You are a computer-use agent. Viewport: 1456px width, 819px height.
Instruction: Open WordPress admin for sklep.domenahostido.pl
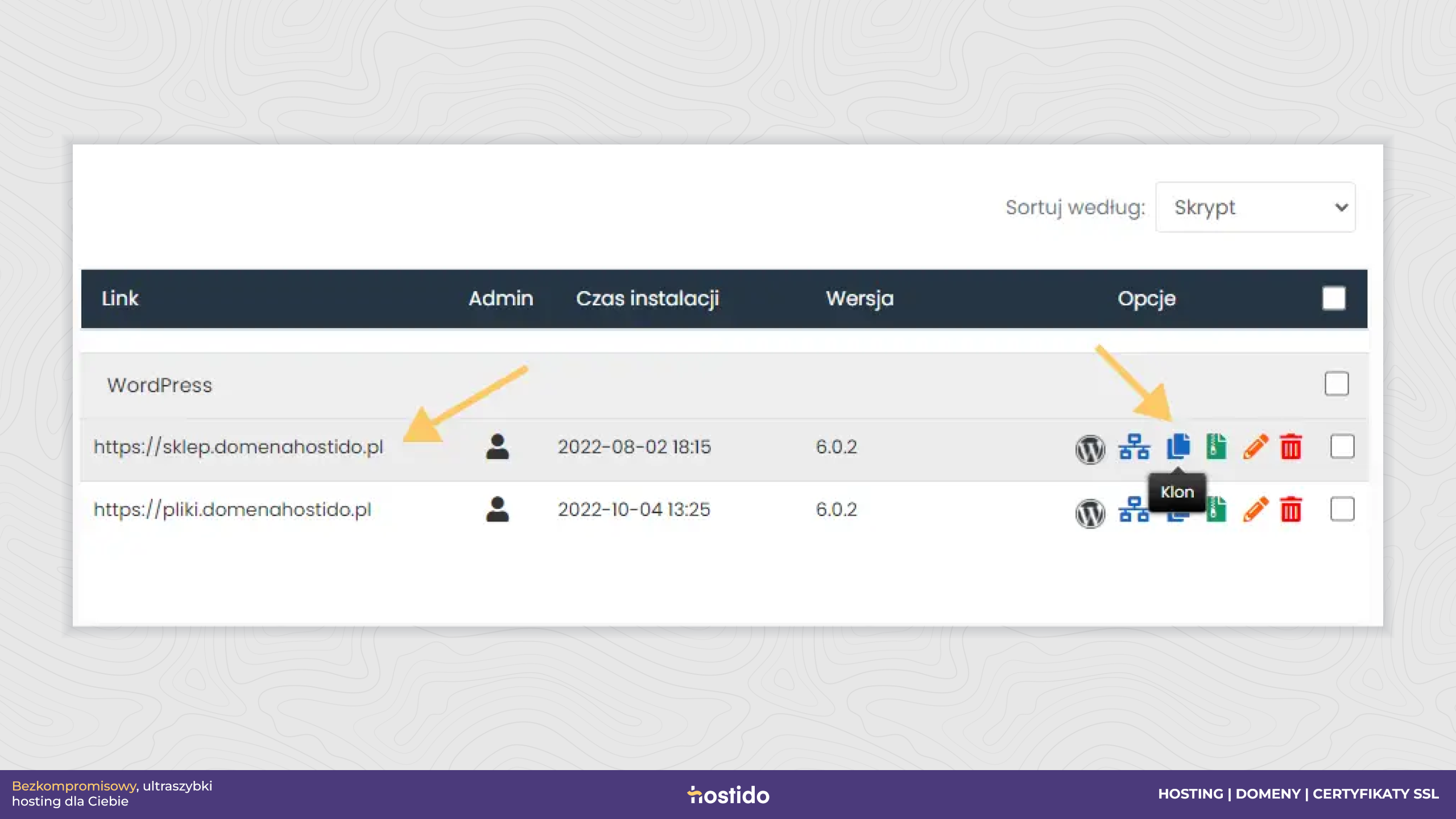[1090, 448]
